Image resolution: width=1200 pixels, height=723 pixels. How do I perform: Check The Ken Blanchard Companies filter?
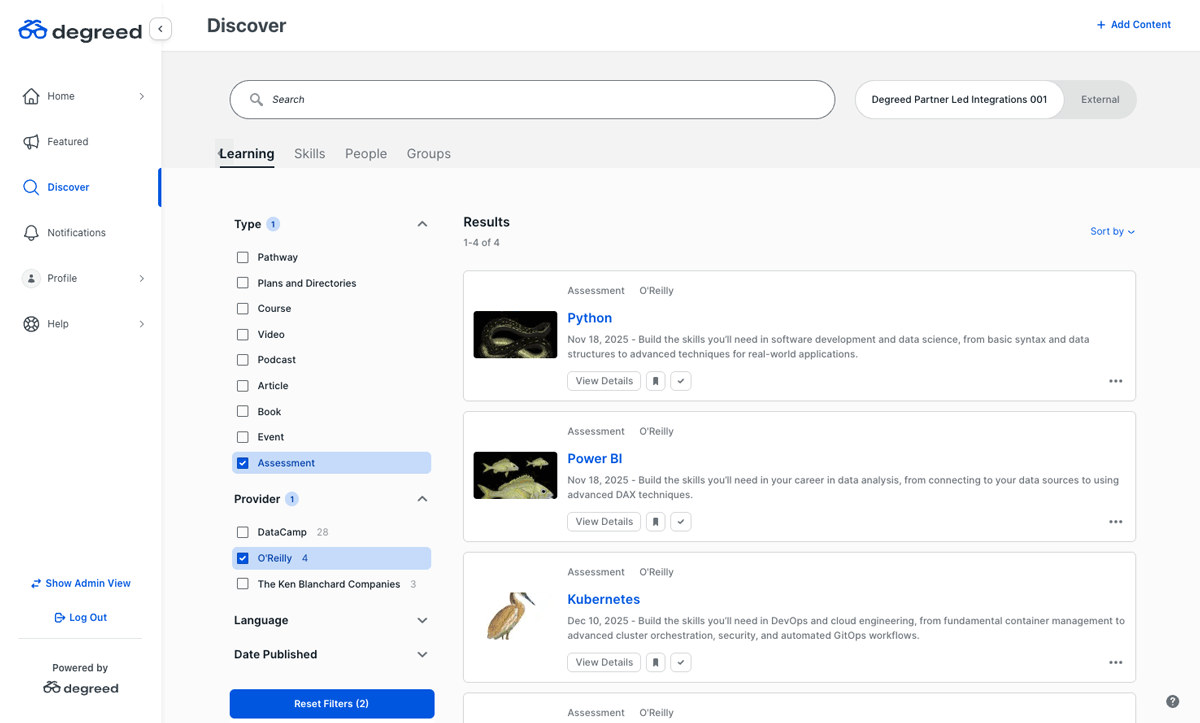click(x=242, y=584)
